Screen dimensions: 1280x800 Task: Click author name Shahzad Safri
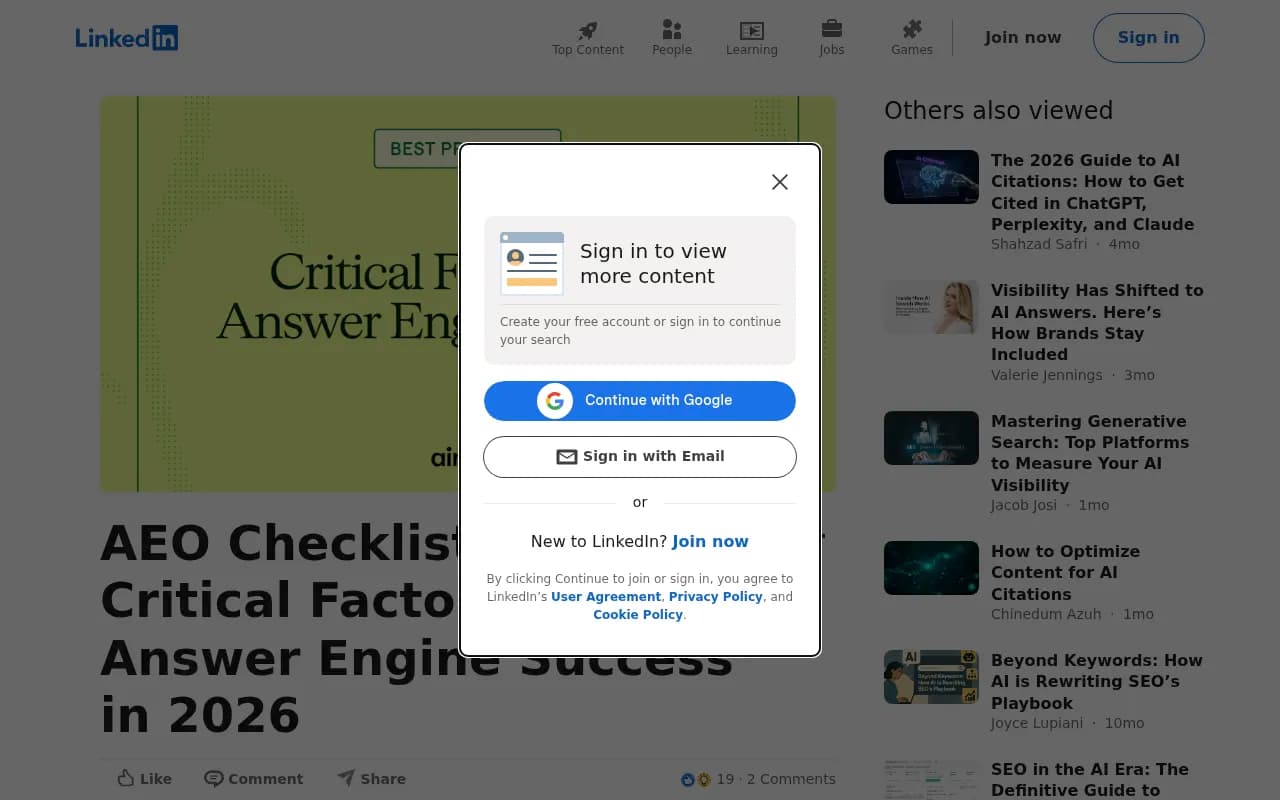[x=1039, y=244]
